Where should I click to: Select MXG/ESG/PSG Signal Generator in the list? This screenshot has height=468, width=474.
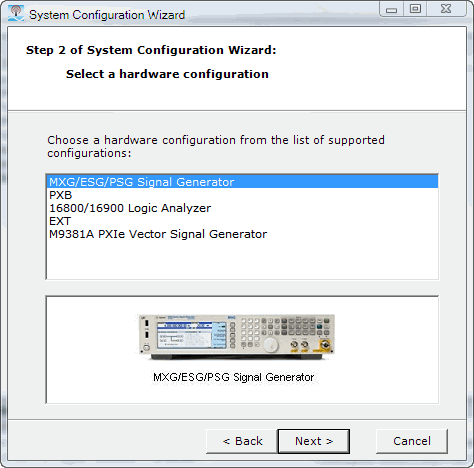point(242,182)
